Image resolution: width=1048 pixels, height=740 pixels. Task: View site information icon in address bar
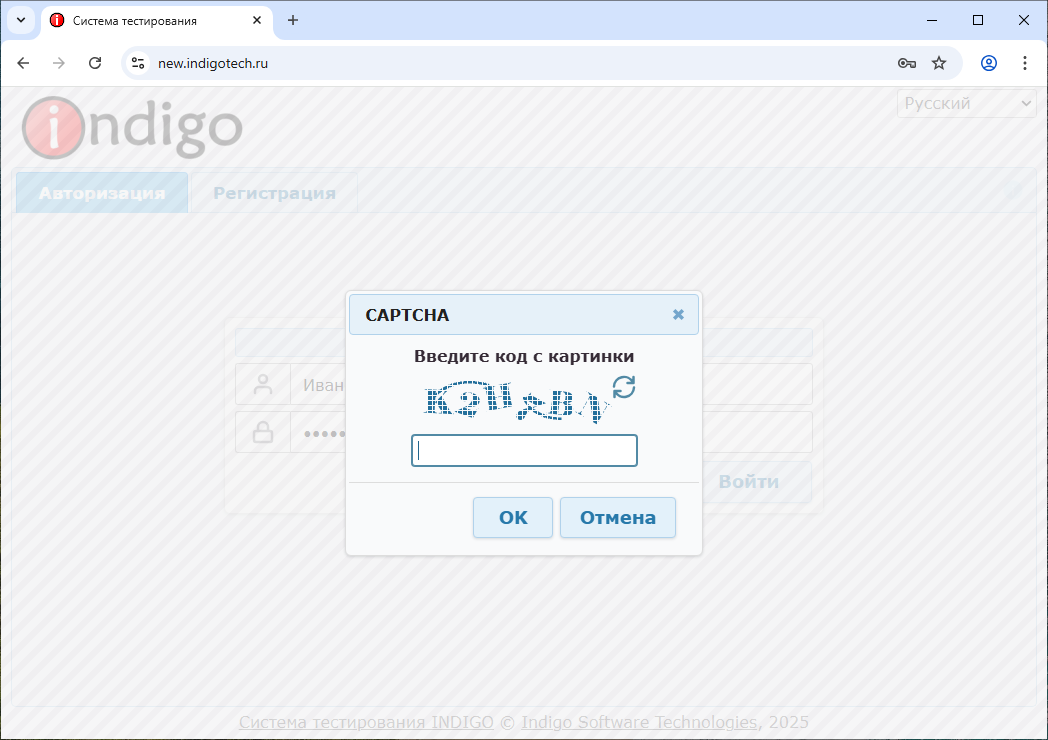138,63
